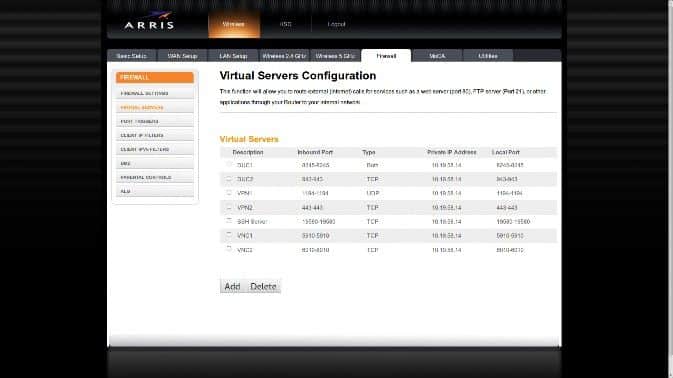Click the local port in the VNC1 row

coord(509,236)
